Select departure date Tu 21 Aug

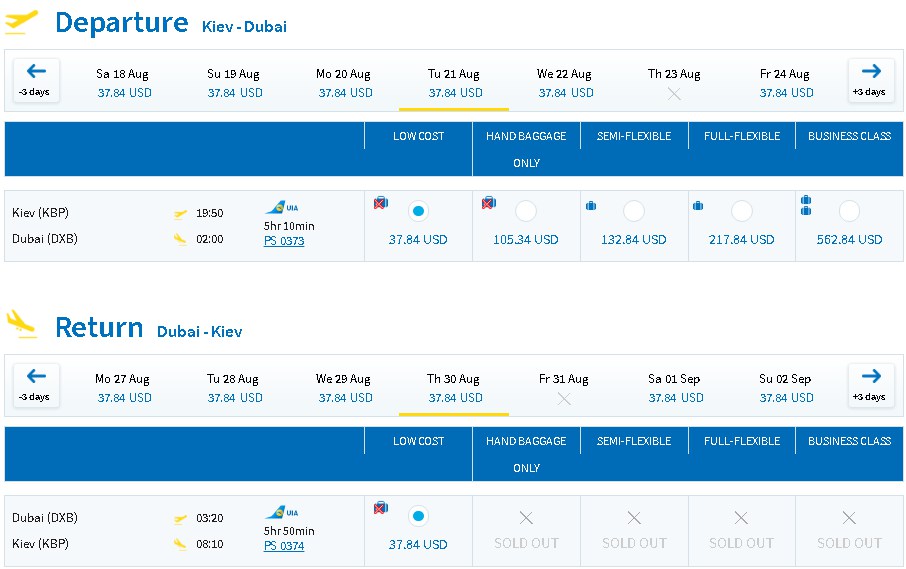click(454, 83)
